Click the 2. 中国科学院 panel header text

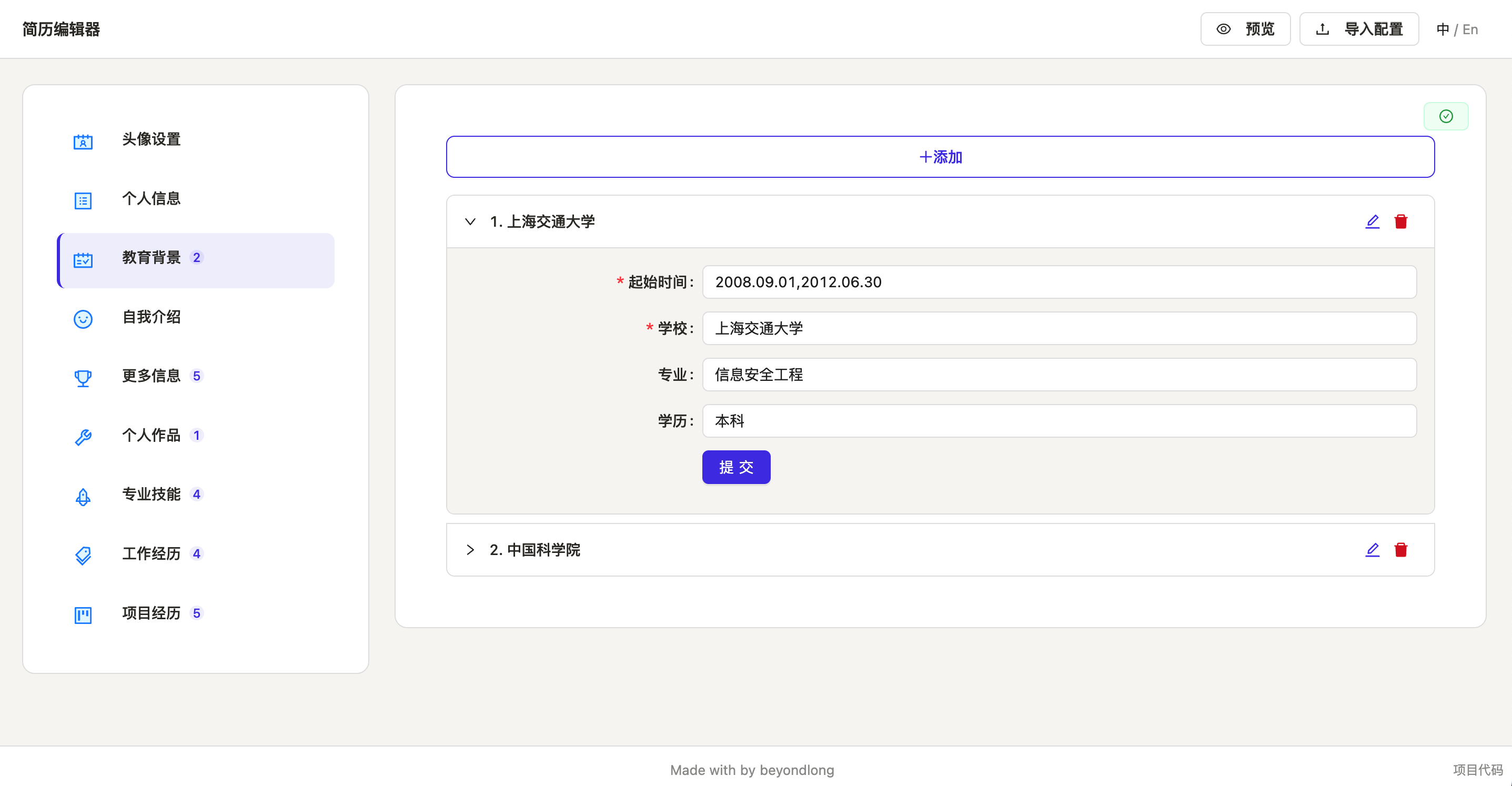pyautogui.click(x=535, y=549)
